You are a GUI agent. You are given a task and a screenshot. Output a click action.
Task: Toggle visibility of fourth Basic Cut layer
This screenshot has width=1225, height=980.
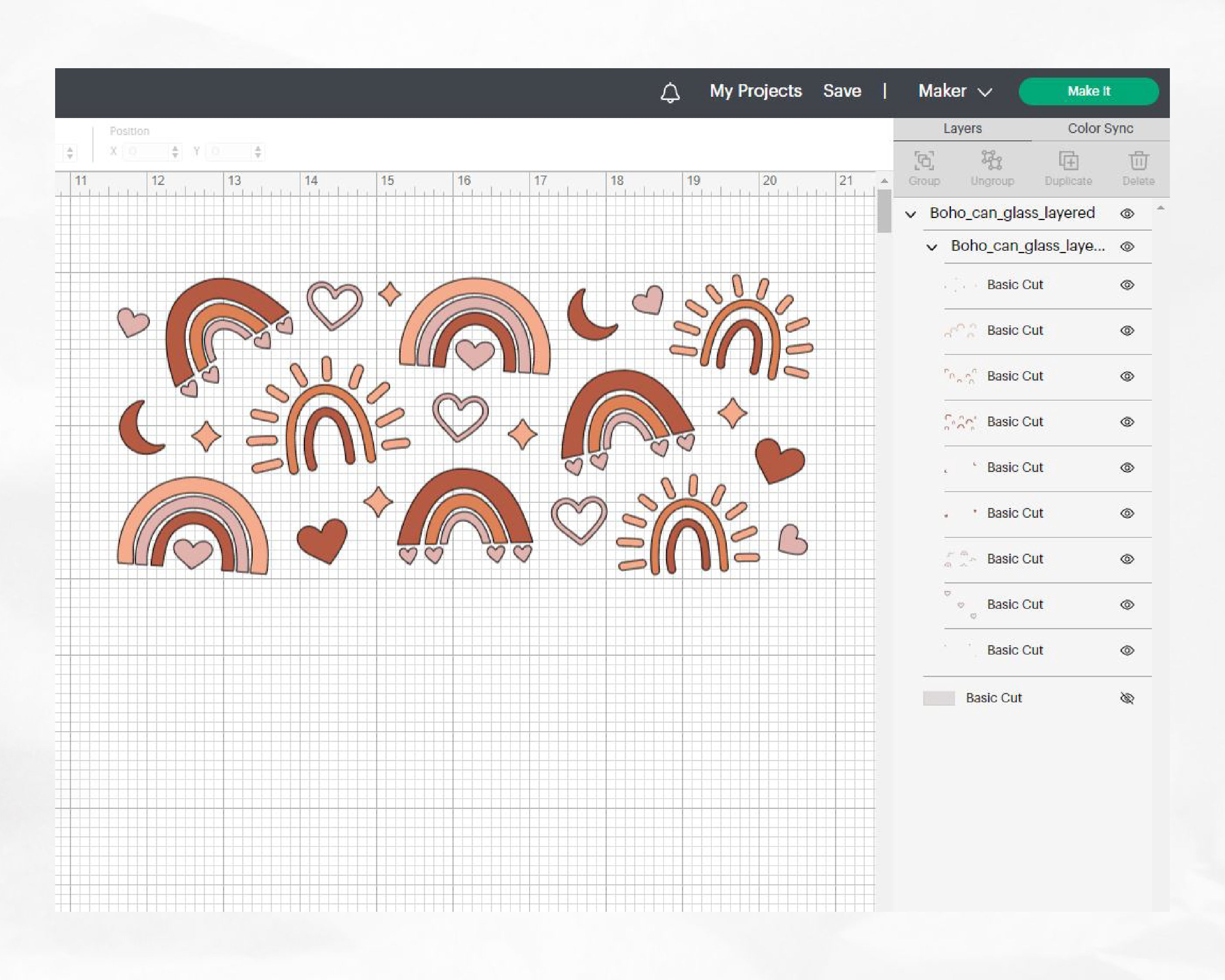1127,422
